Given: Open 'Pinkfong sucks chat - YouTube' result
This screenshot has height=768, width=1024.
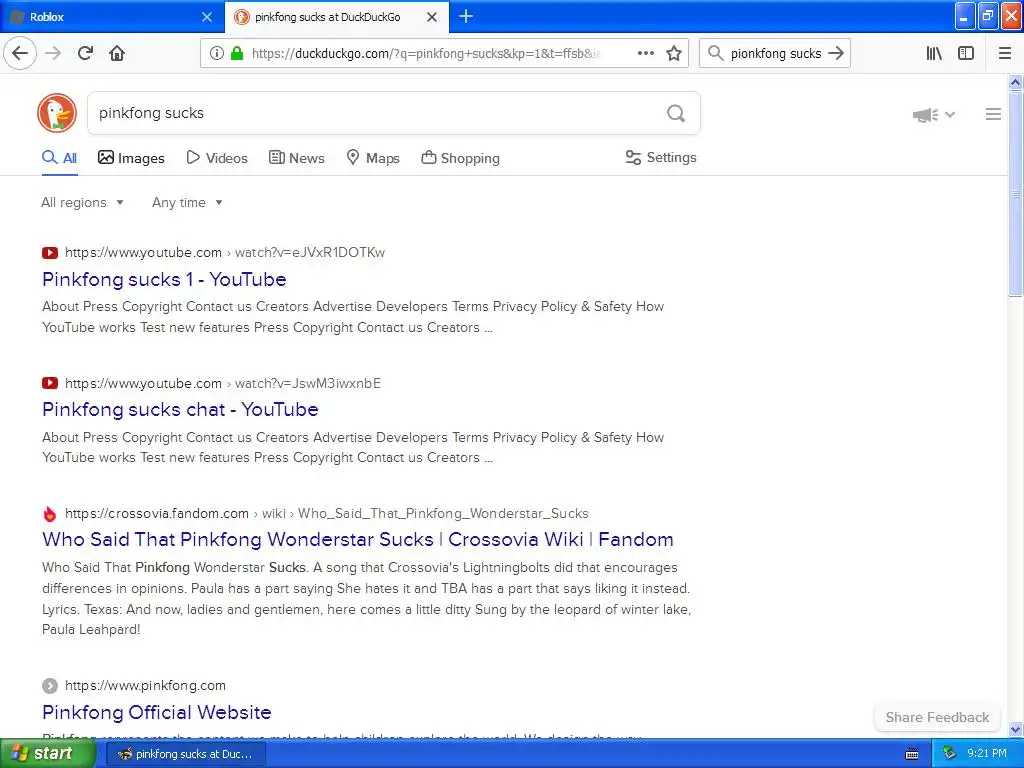Looking at the screenshot, I should [180, 409].
